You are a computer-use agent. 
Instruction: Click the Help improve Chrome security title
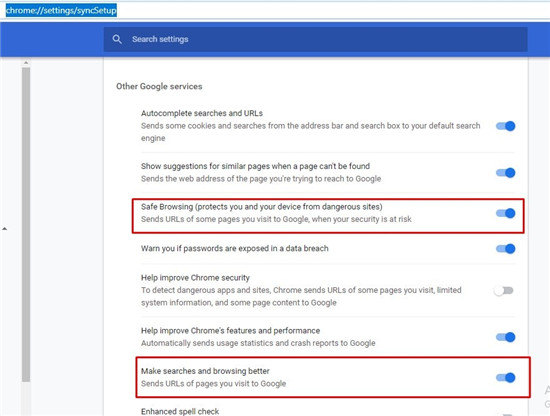[195, 278]
